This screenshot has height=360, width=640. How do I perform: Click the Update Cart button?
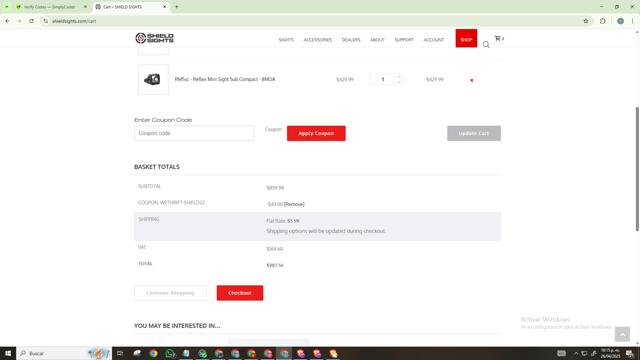point(473,133)
